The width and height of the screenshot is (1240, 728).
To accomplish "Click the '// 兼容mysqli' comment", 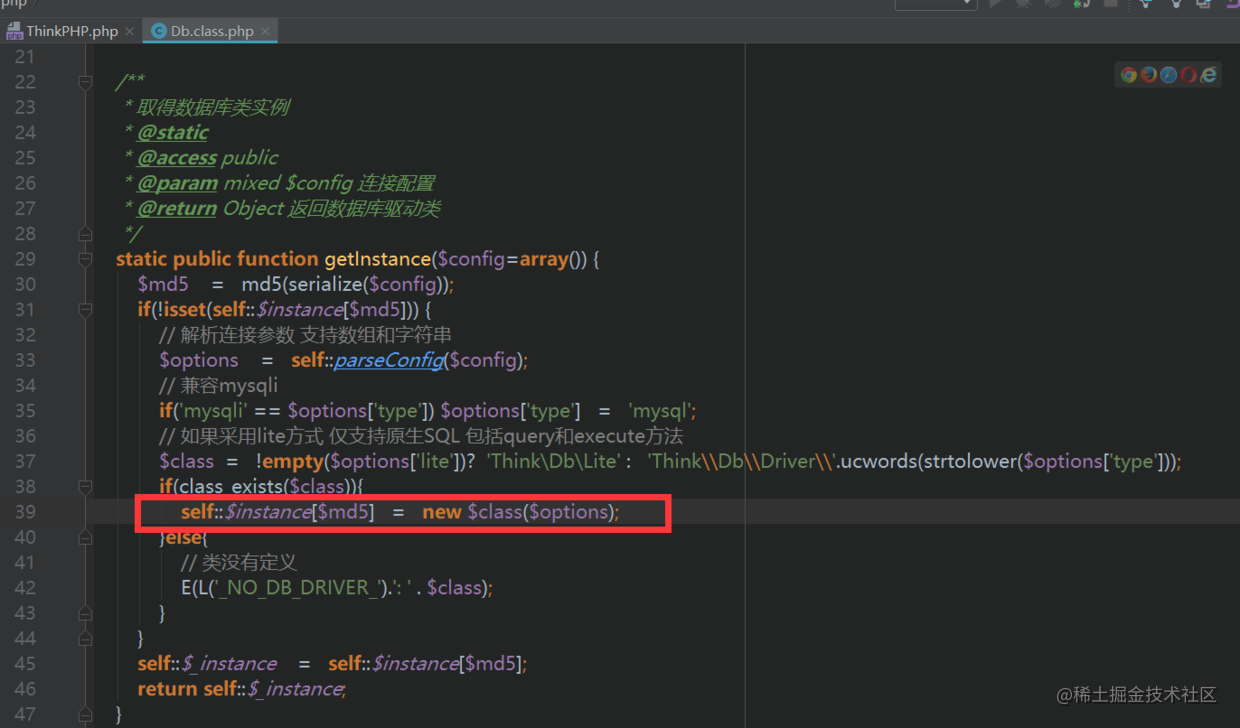I will (x=218, y=385).
